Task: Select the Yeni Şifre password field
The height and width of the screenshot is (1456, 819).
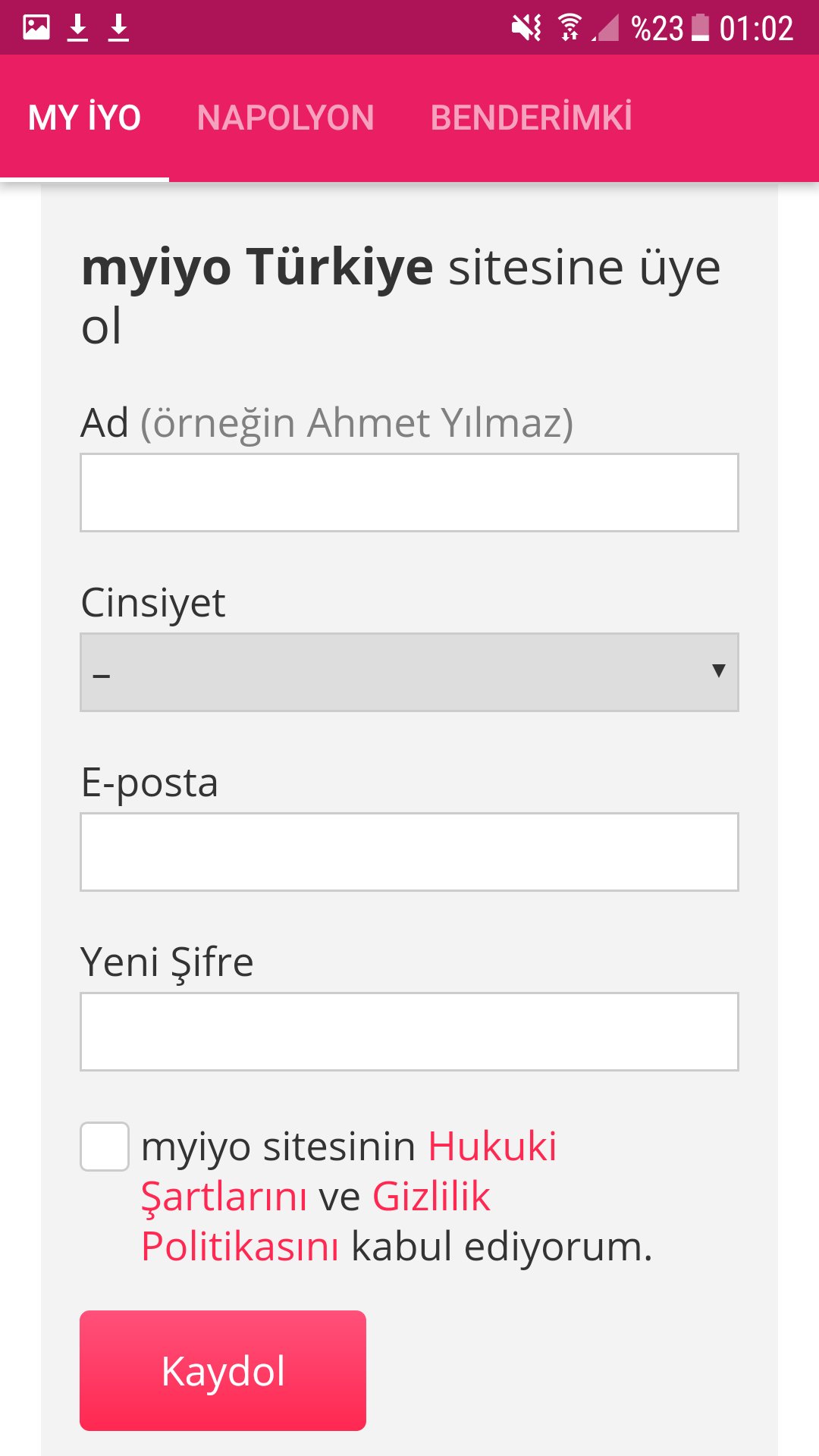Action: click(x=409, y=1031)
